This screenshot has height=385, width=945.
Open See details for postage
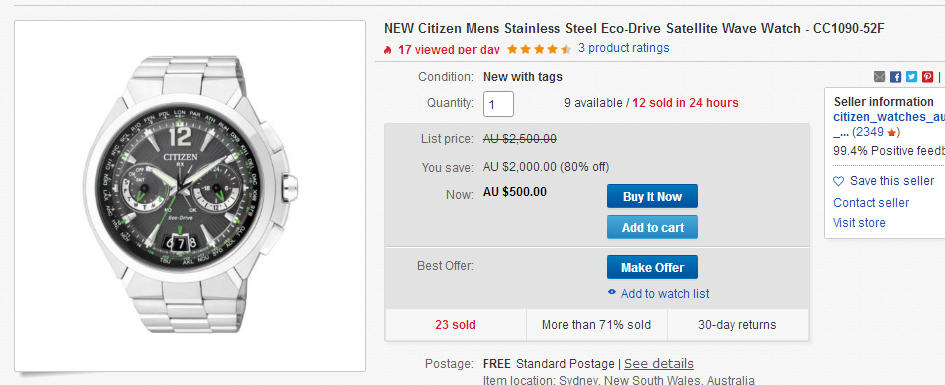(x=659, y=363)
